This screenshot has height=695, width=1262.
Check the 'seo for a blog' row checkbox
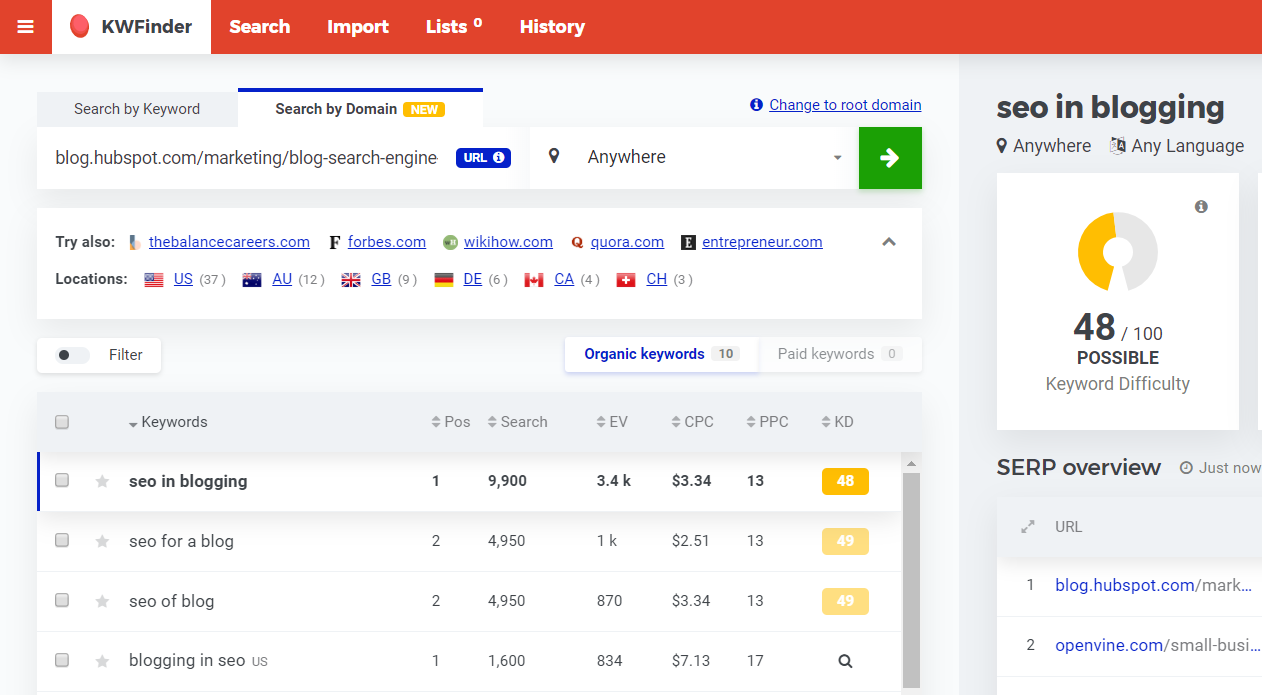(x=62, y=540)
